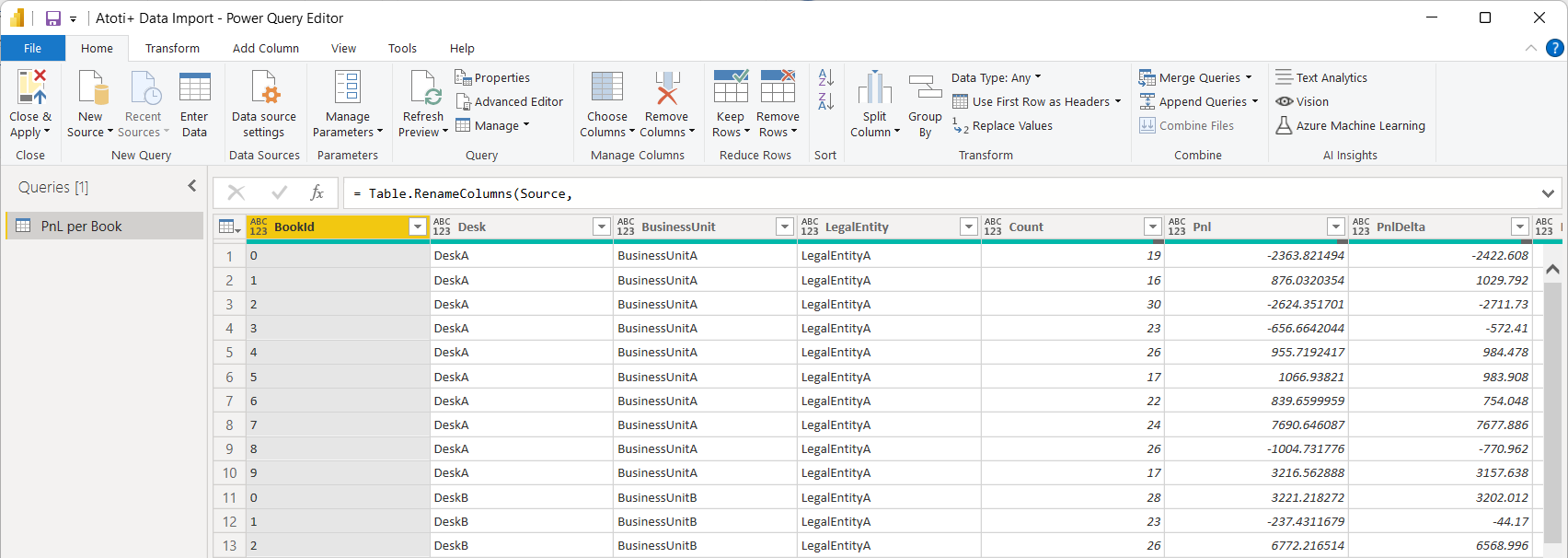Switch to the Transform tab
The height and width of the screenshot is (558, 1568).
[172, 49]
